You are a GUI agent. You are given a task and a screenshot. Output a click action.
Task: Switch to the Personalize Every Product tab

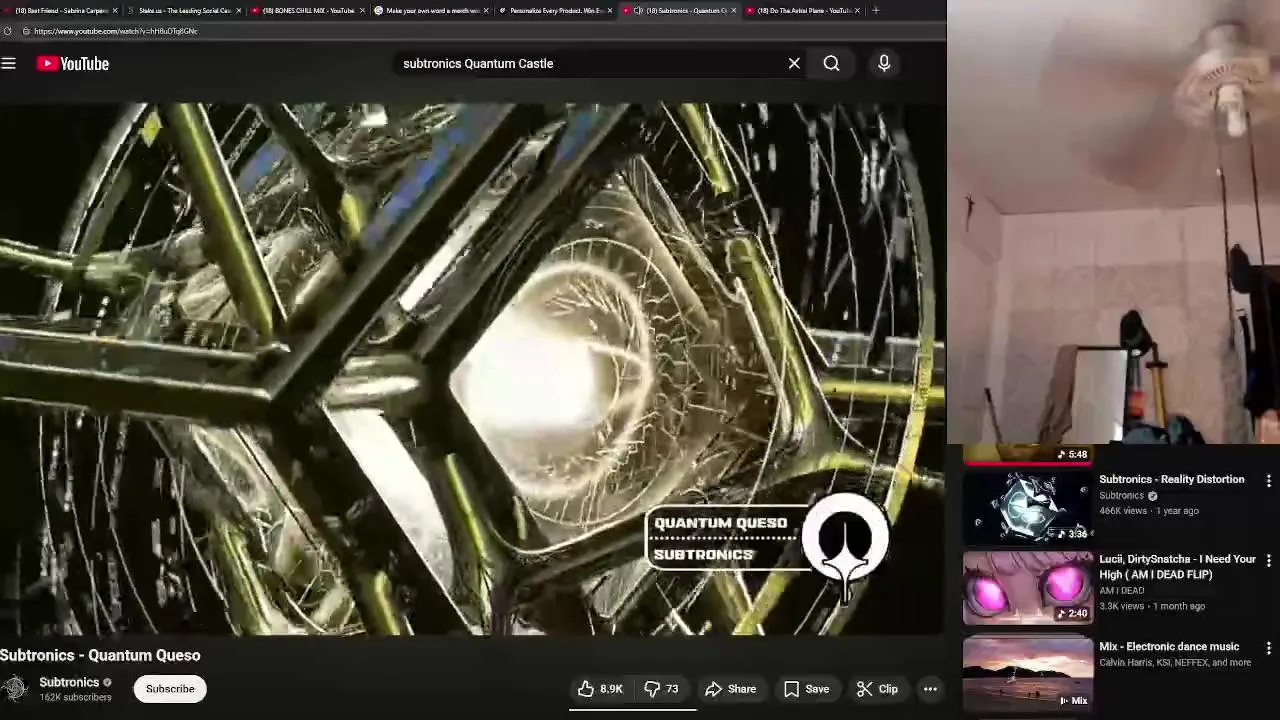(555, 10)
